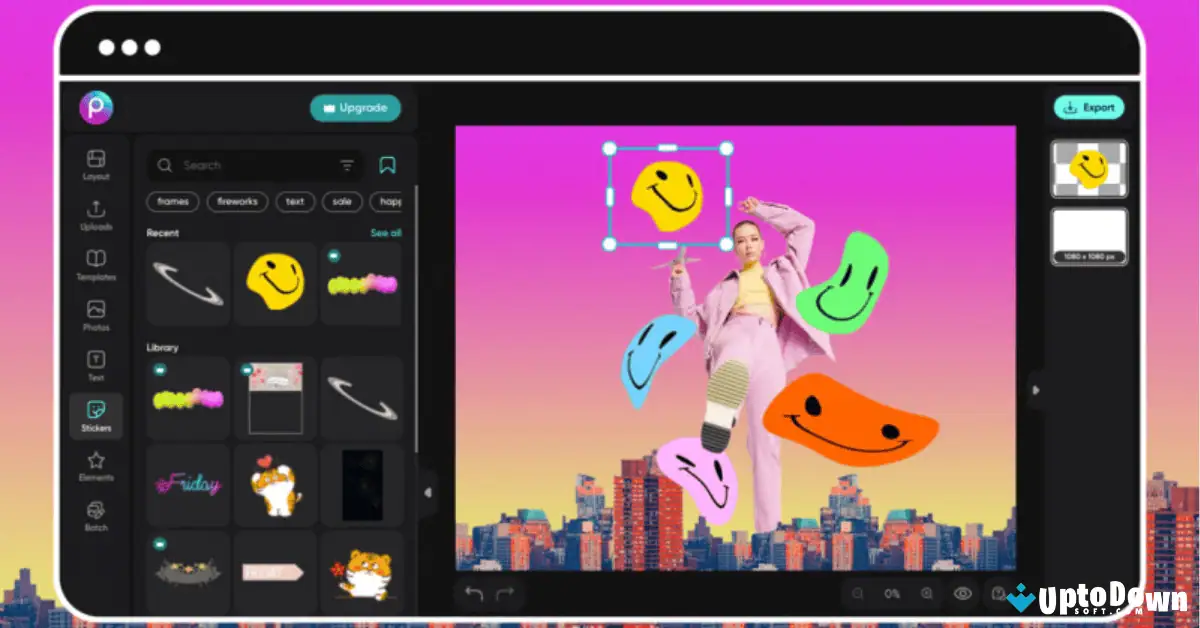Click the Upgrade button
The image size is (1200, 628).
pyautogui.click(x=355, y=108)
